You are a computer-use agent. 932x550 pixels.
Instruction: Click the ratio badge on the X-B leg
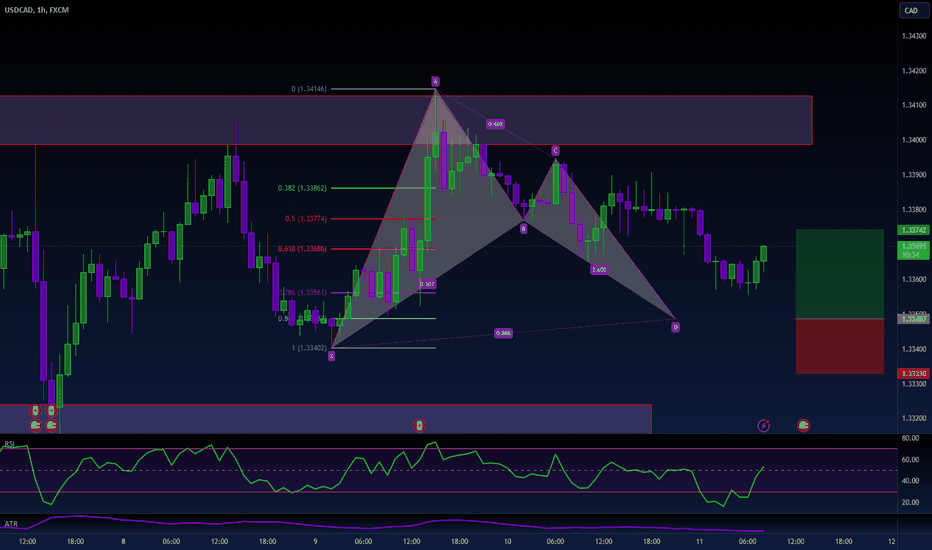point(427,284)
